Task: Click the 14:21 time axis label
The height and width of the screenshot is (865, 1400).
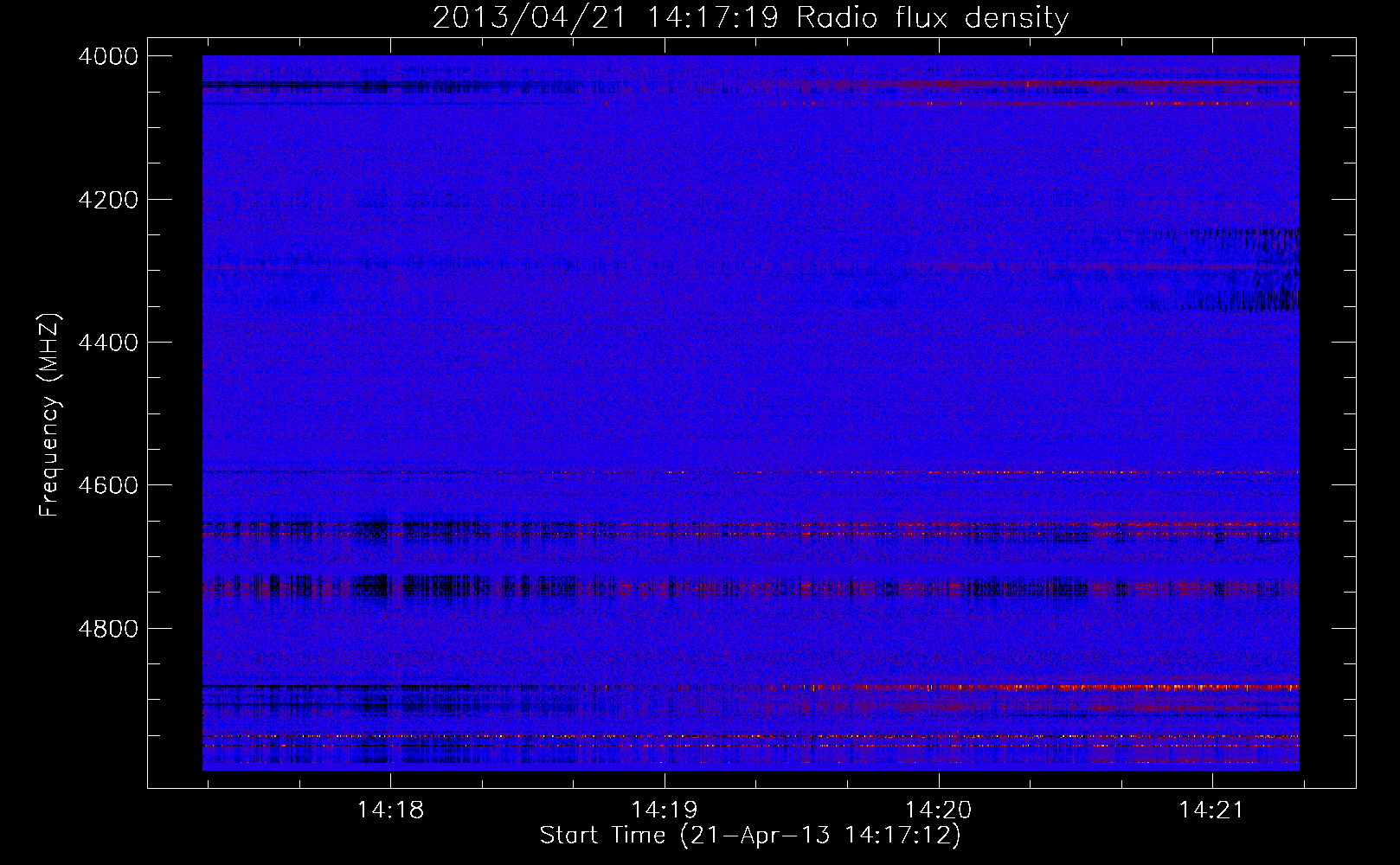Action: pos(1212,810)
